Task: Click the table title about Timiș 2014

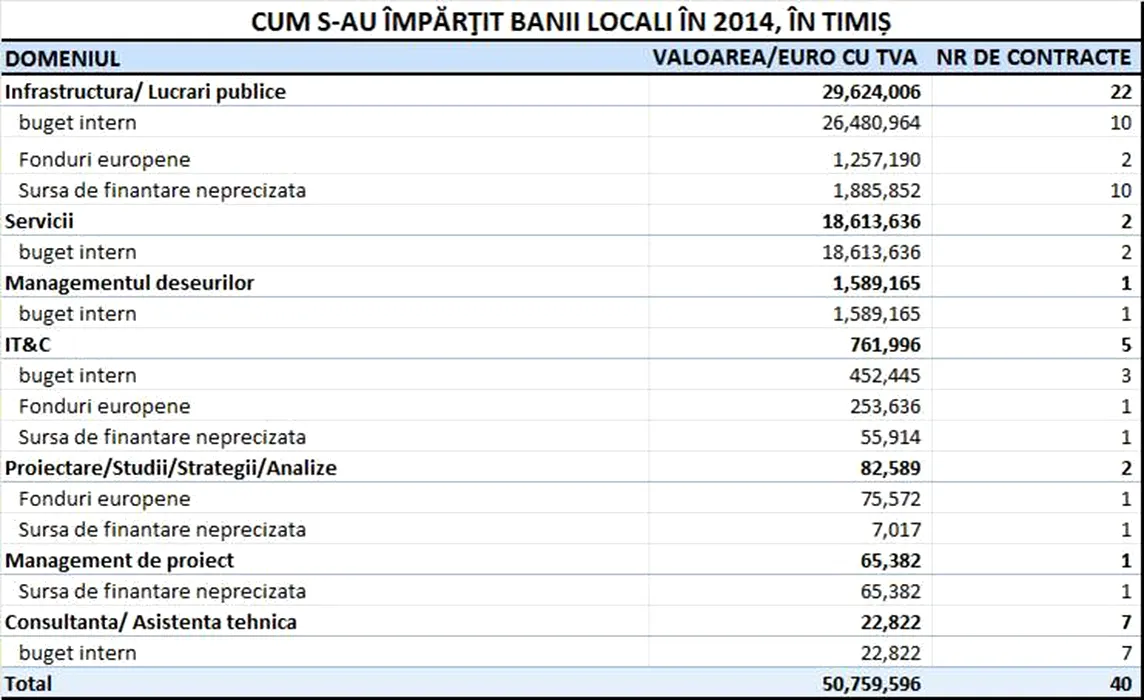Action: coord(571,19)
